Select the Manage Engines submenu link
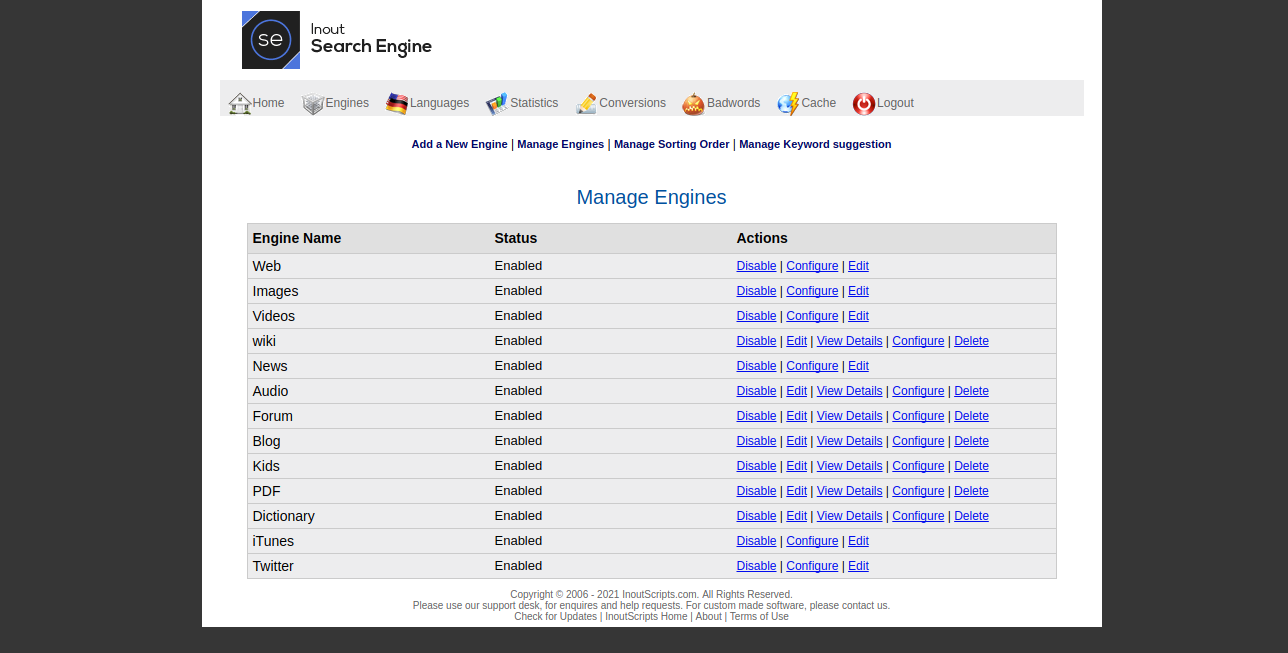 tap(560, 144)
